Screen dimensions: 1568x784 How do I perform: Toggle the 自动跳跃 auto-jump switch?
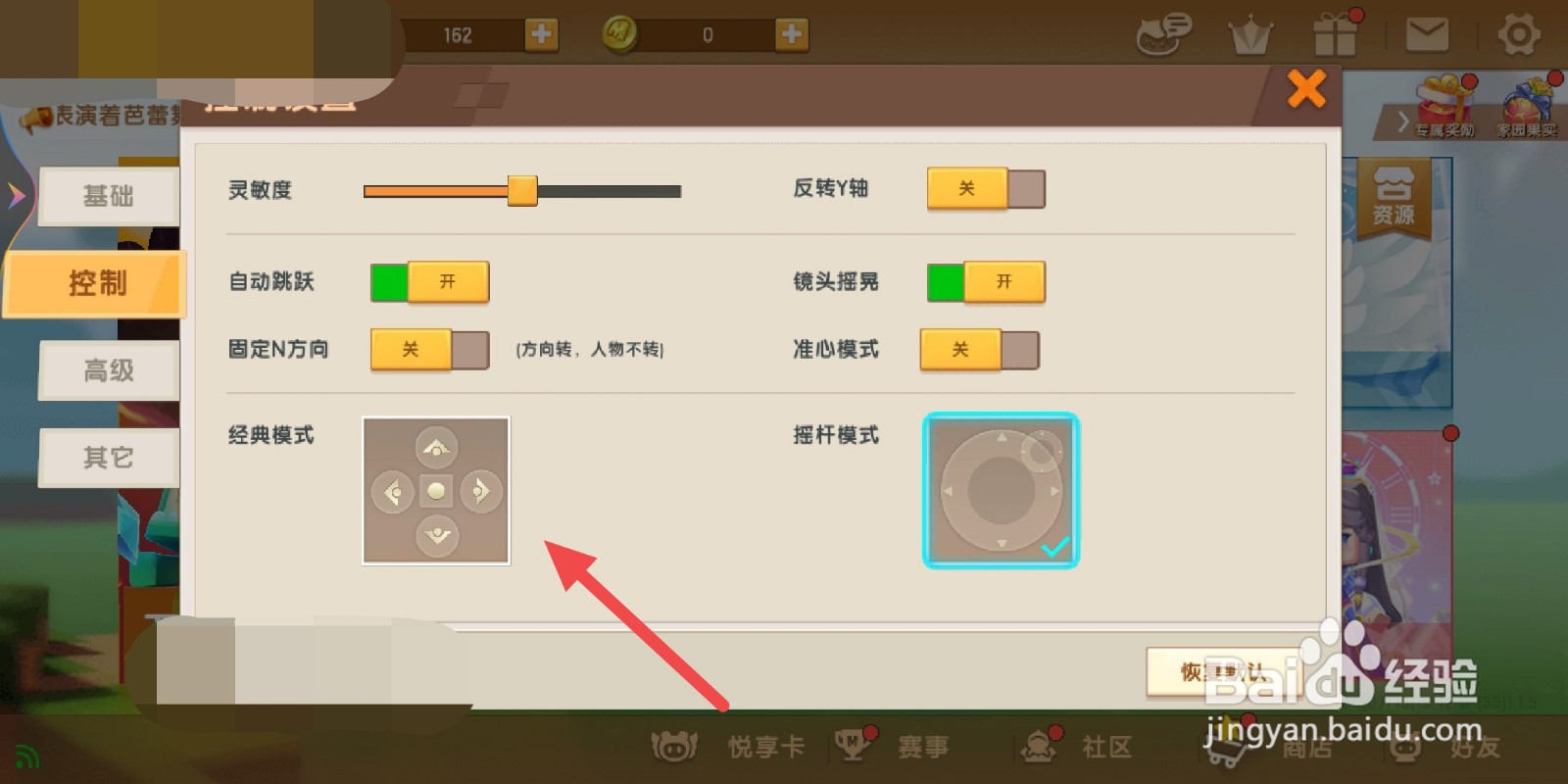point(429,282)
